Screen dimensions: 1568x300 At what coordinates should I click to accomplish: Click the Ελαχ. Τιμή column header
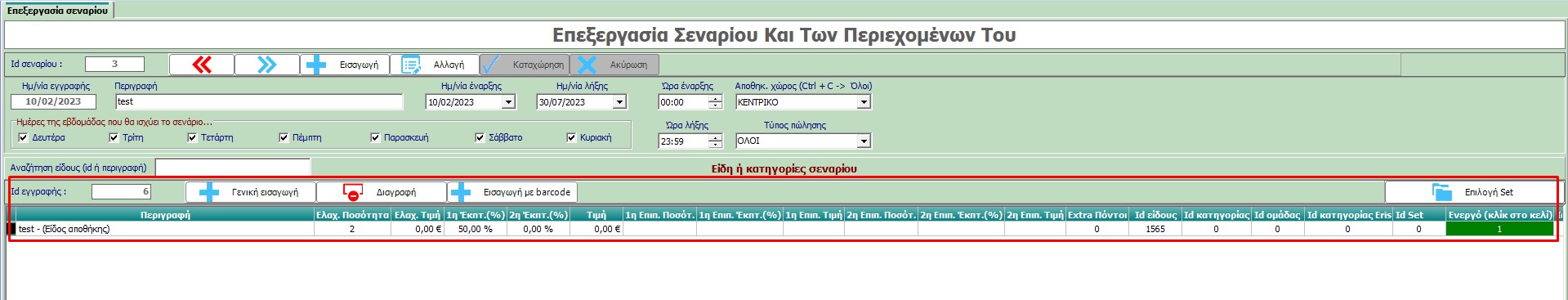coord(418,215)
